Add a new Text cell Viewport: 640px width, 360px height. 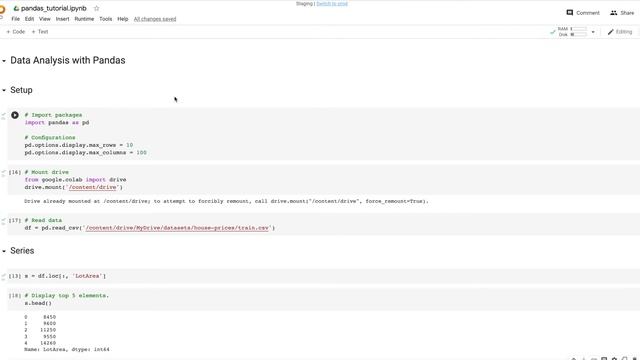point(40,31)
